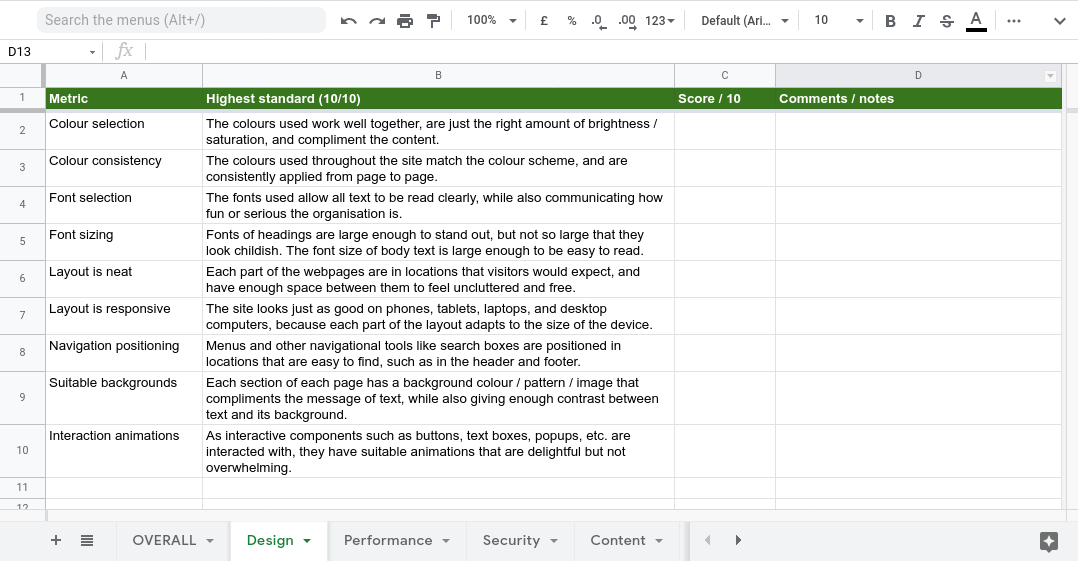The width and height of the screenshot is (1078, 561).
Task: Select the Layout is responsive cell
Action: [124, 316]
